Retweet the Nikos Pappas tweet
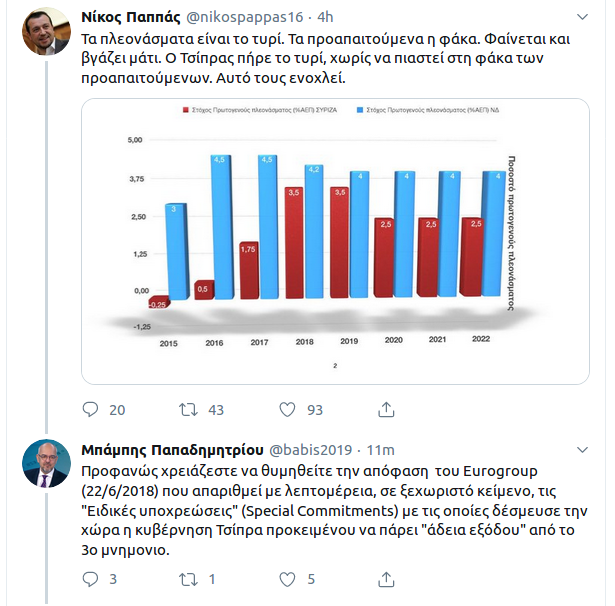 click(188, 410)
